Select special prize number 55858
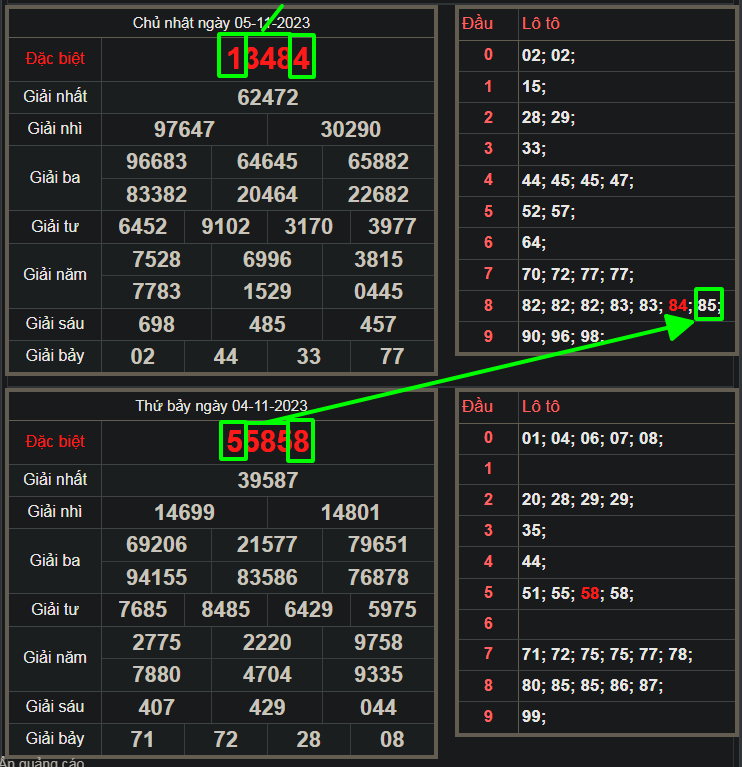This screenshot has height=767, width=742. click(267, 441)
